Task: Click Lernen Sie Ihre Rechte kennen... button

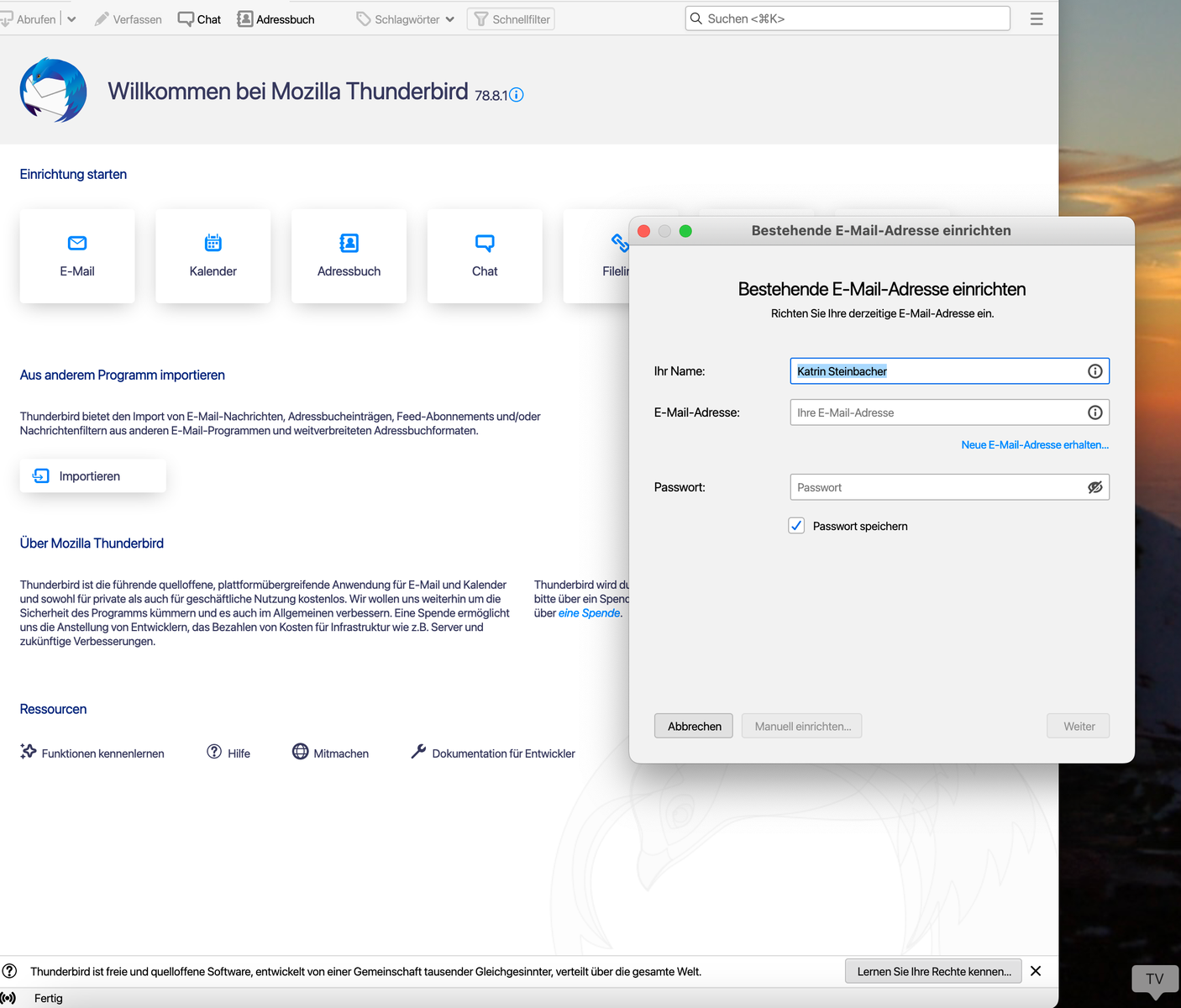Action: pyautogui.click(x=934, y=971)
